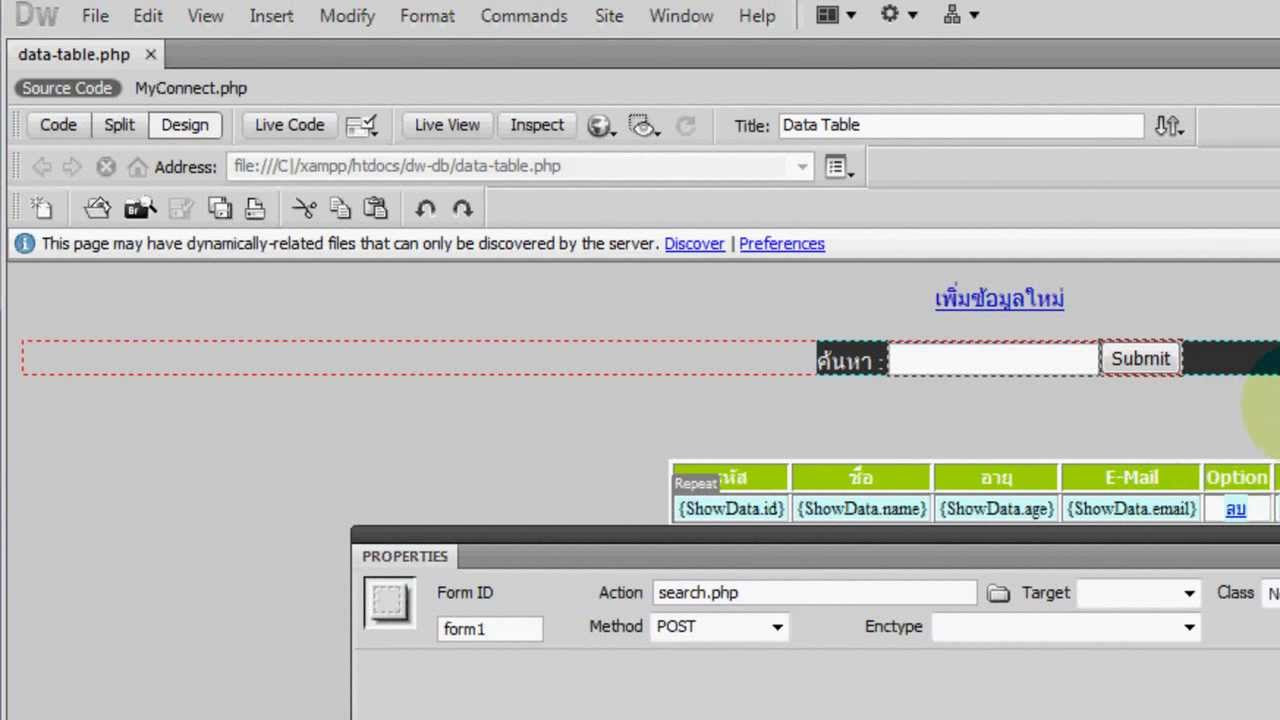The width and height of the screenshot is (1280, 720).
Task: Switch to Split view
Action: pyautogui.click(x=119, y=125)
